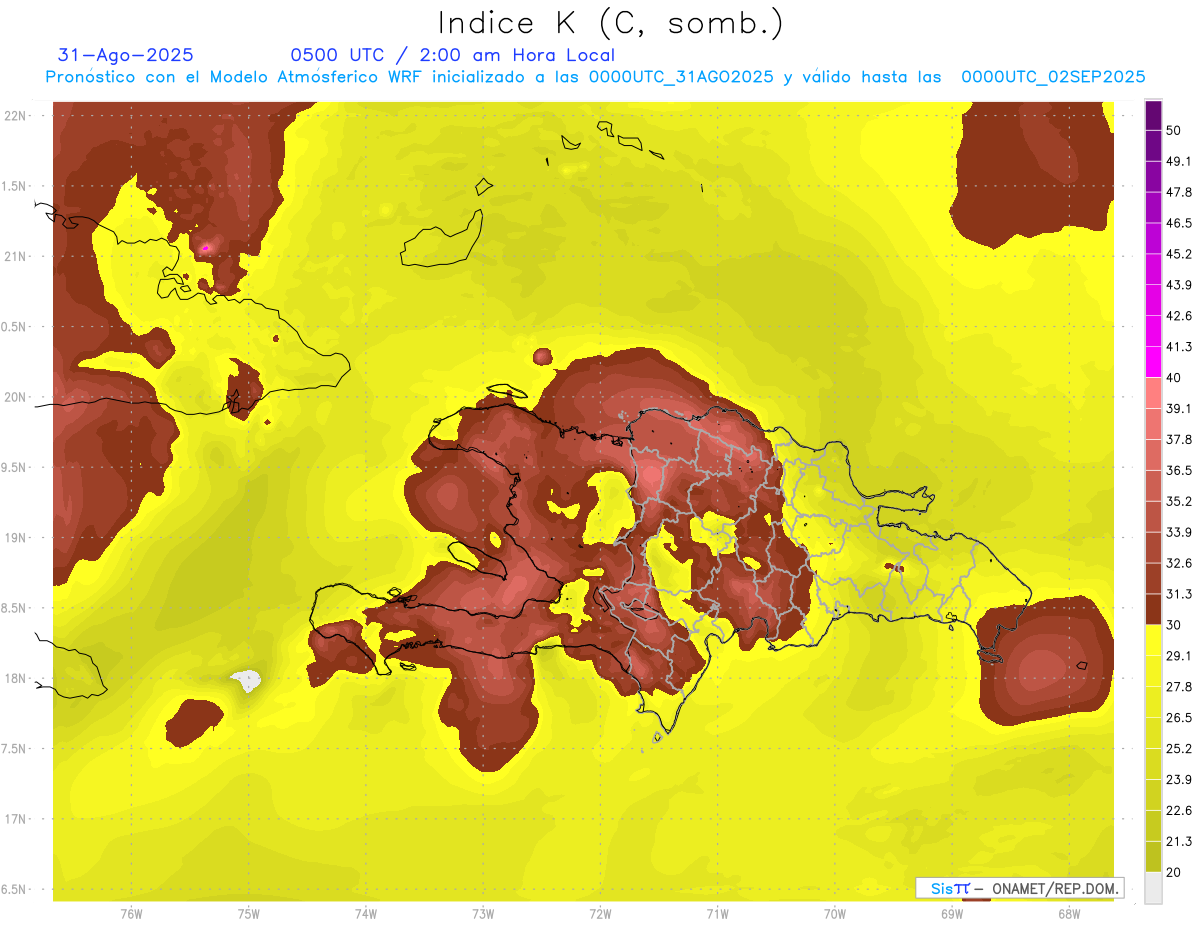The height and width of the screenshot is (927, 1200).
Task: Click the colorbar value "23.9"
Action: 1179,779
